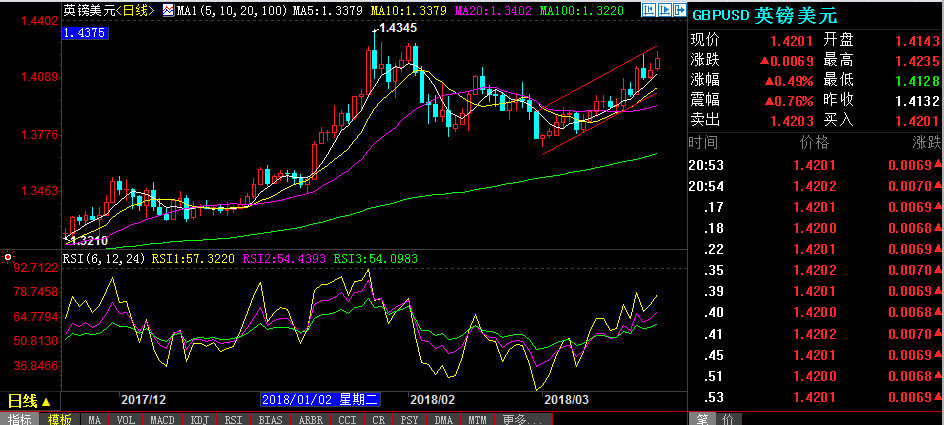Click the 1.4345 peak price marker
Viewport: 944px width, 425px height.
396,27
